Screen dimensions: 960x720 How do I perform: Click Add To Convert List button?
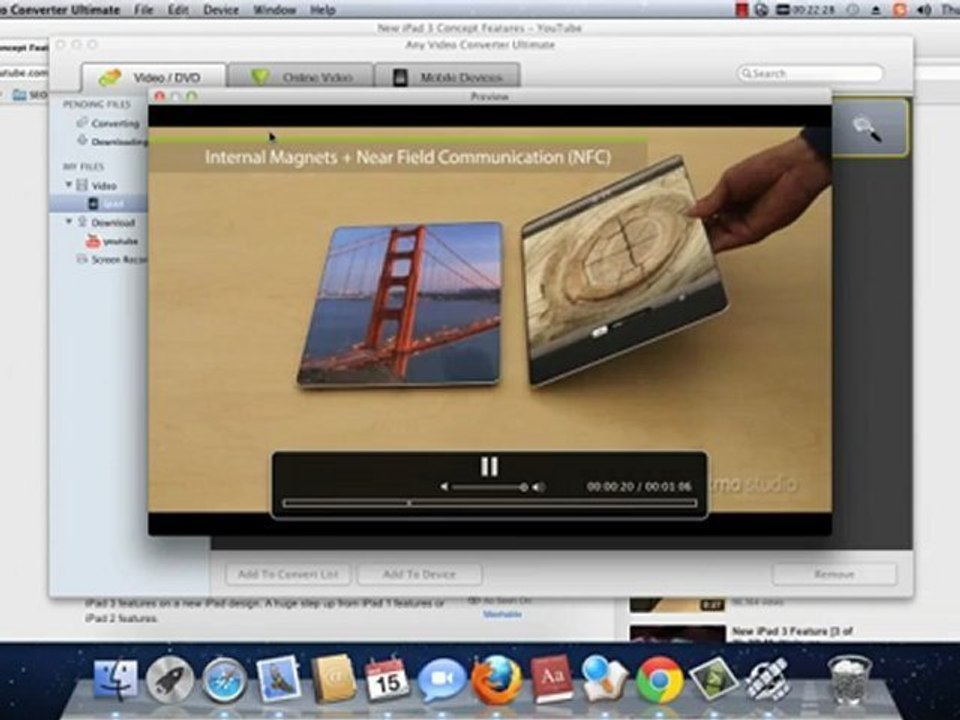(x=288, y=574)
